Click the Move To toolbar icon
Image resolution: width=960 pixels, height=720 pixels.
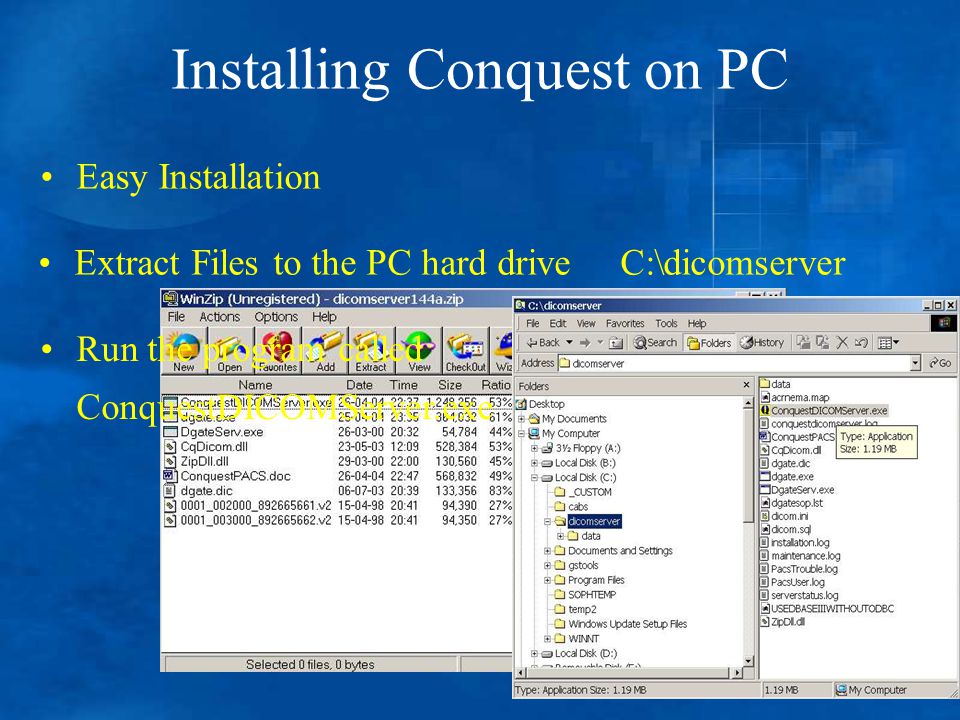[x=803, y=343]
